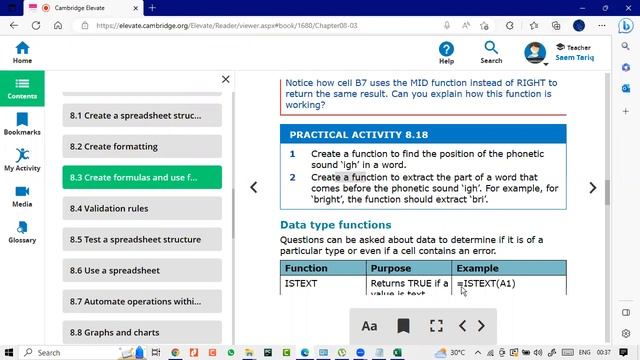640x360 pixels.
Task: Go to next page using right chevron
Action: pyautogui.click(x=593, y=187)
